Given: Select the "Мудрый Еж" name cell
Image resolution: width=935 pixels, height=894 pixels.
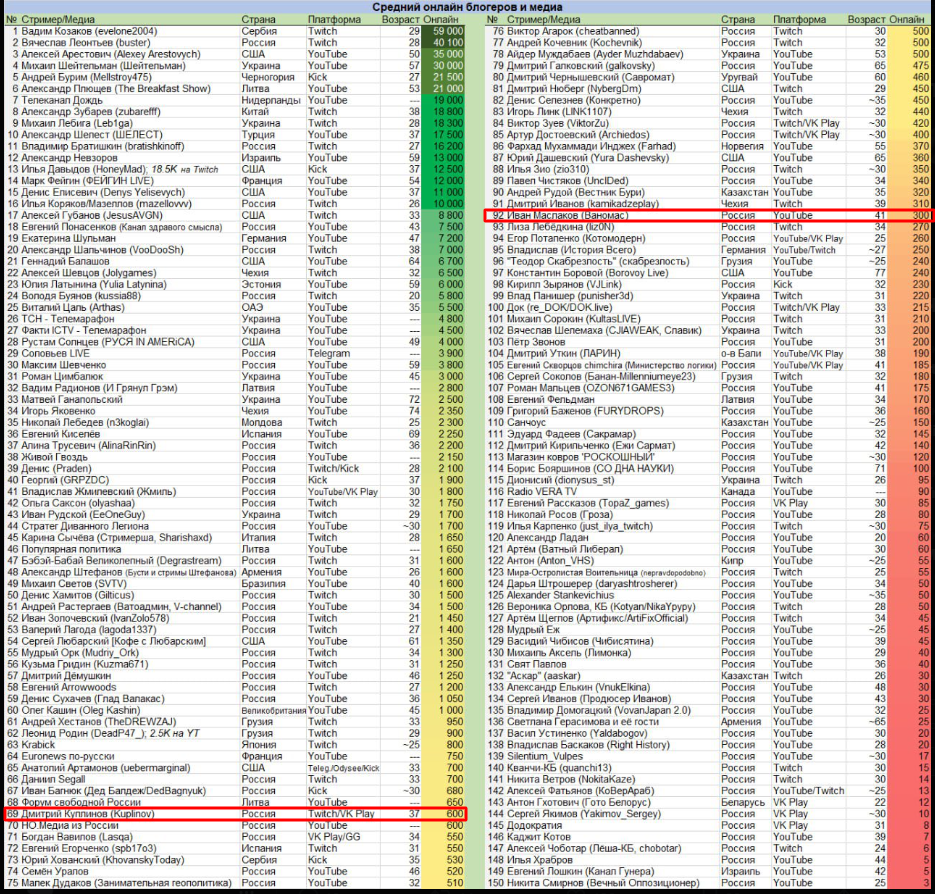Looking at the screenshot, I should (533, 629).
